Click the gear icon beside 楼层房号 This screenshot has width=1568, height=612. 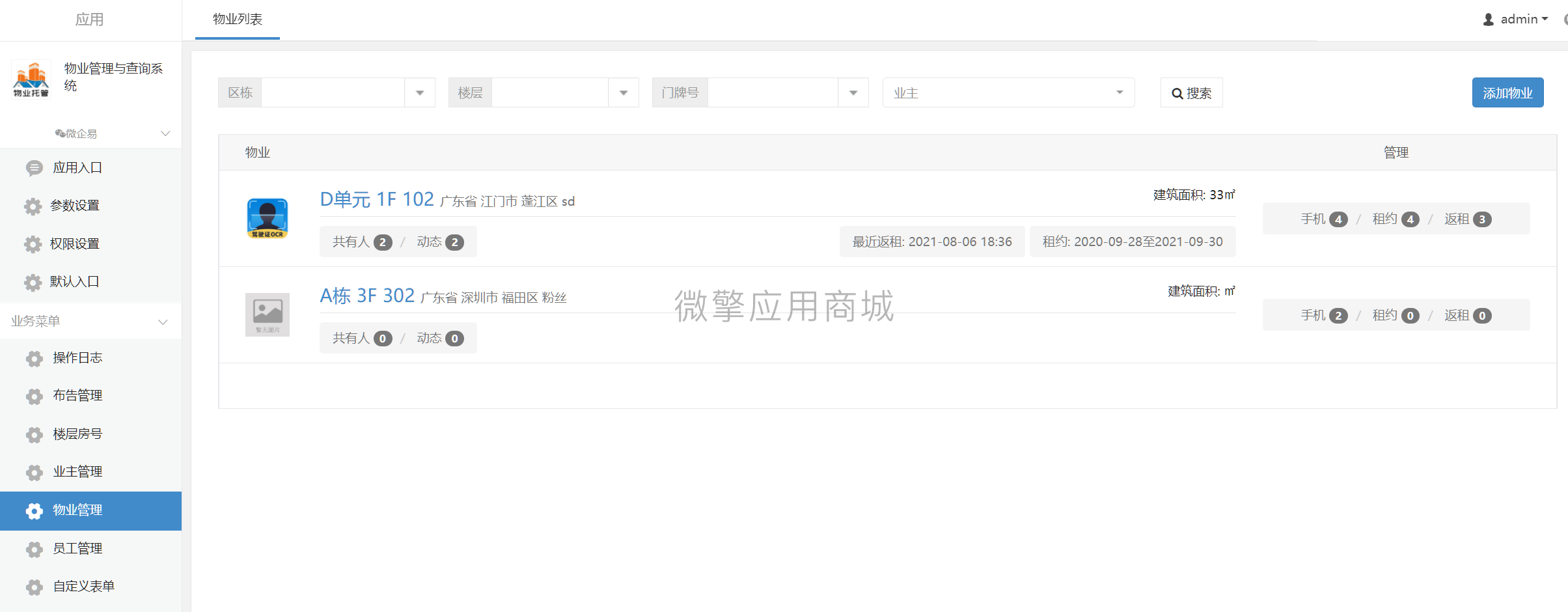pos(34,434)
